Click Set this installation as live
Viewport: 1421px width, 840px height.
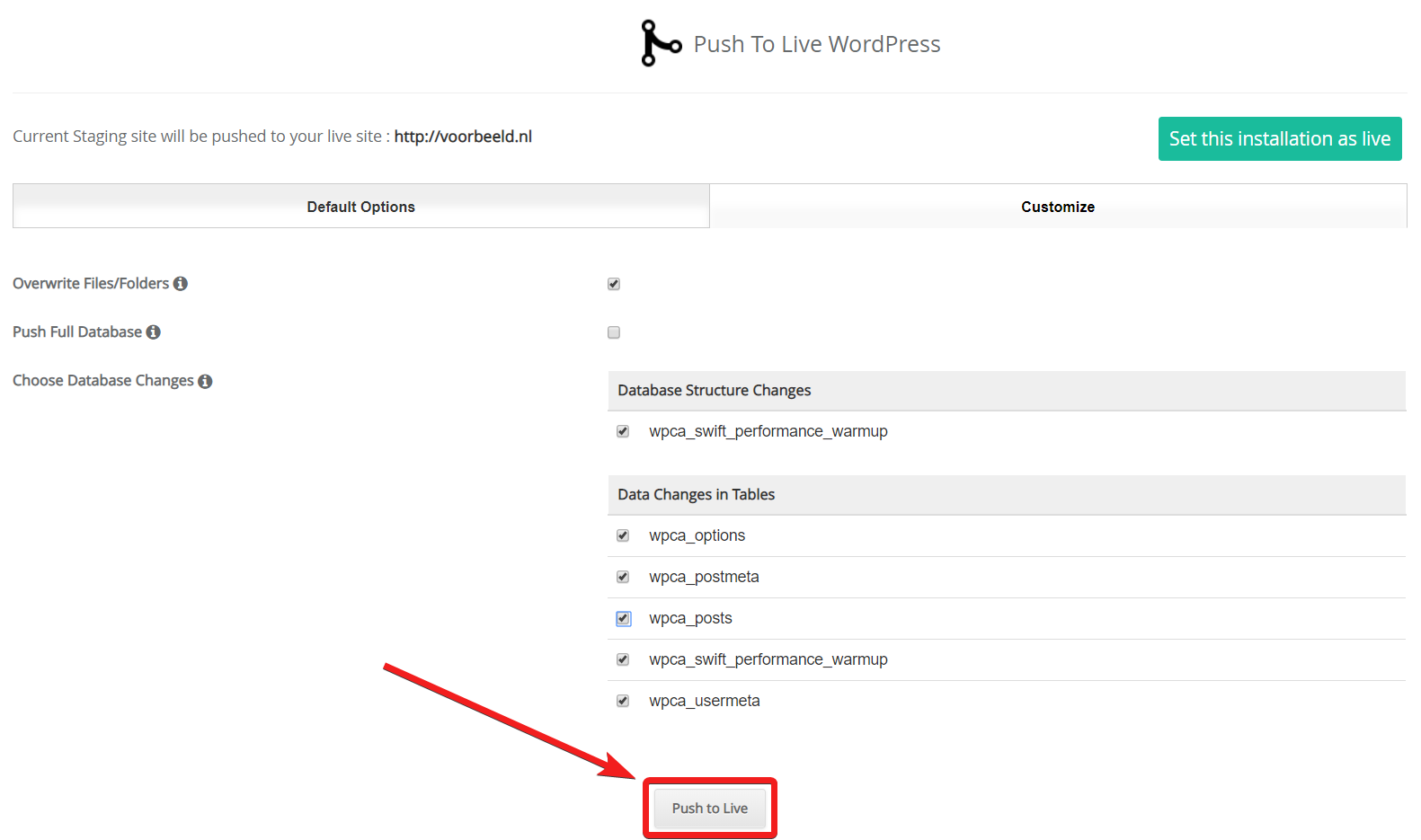click(1279, 139)
